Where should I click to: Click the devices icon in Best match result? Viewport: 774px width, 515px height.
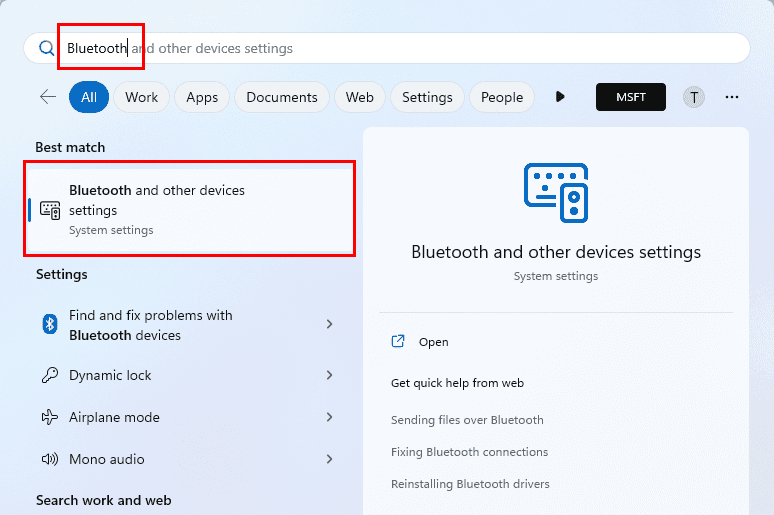point(50,210)
